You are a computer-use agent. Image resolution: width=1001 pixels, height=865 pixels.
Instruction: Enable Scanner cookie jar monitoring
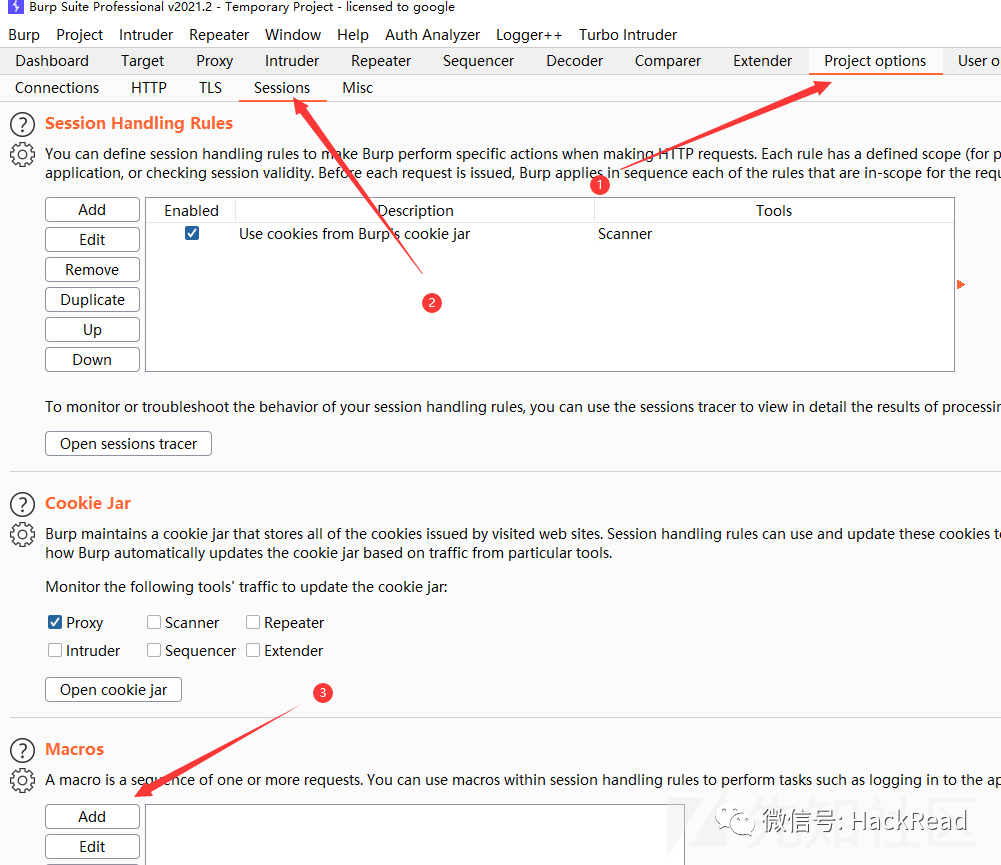click(x=154, y=622)
